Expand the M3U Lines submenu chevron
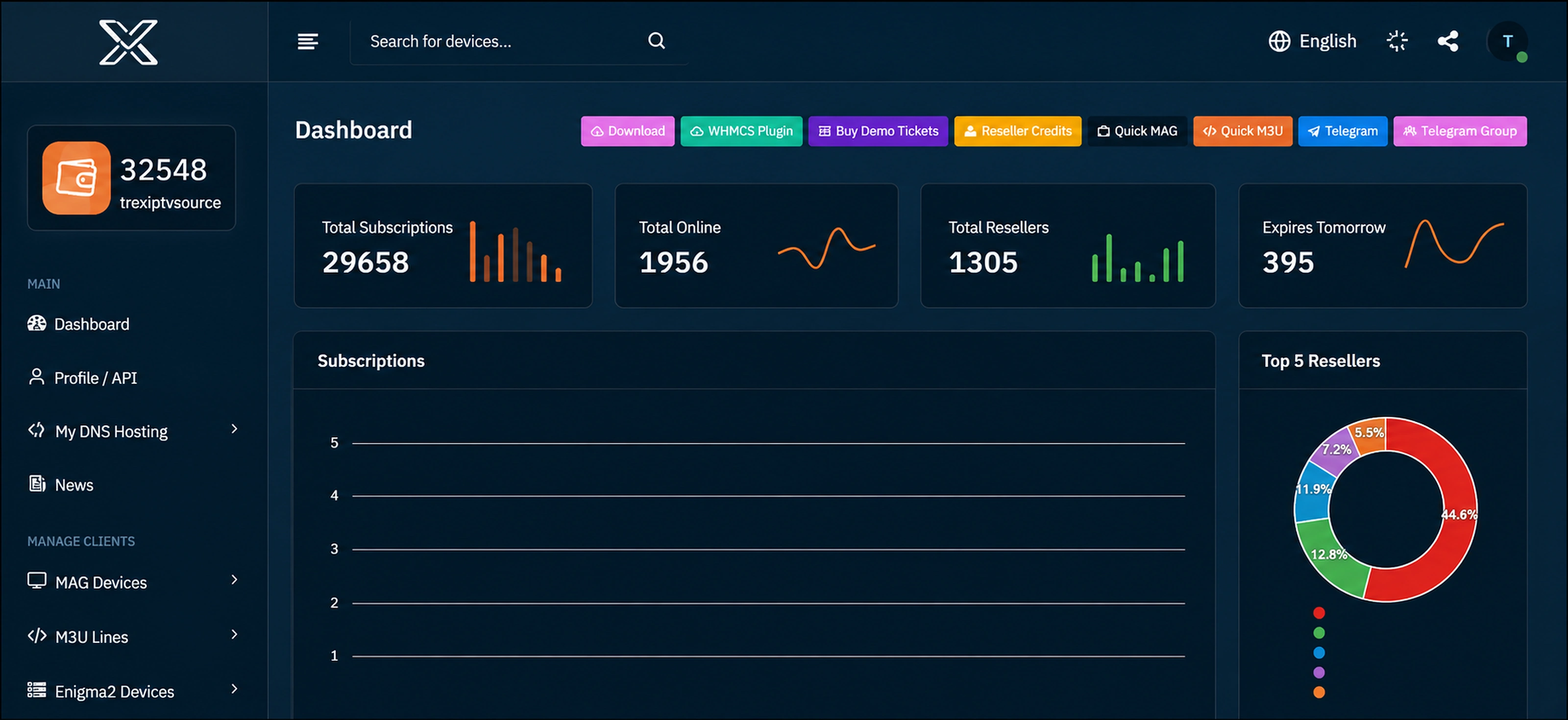The image size is (1568, 720). pos(234,635)
